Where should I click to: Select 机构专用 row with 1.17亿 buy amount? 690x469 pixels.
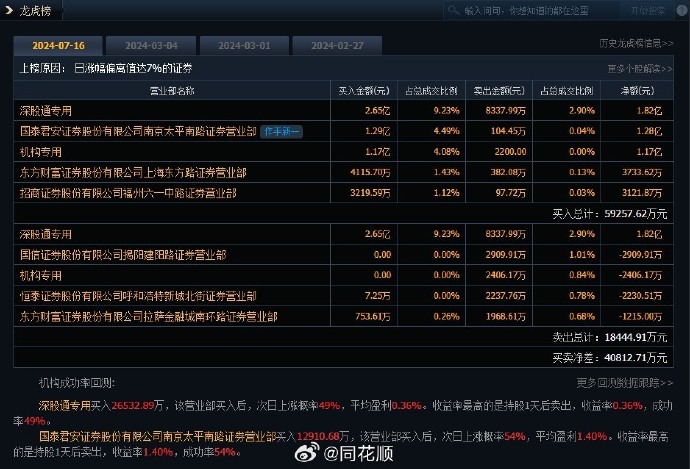343,152
